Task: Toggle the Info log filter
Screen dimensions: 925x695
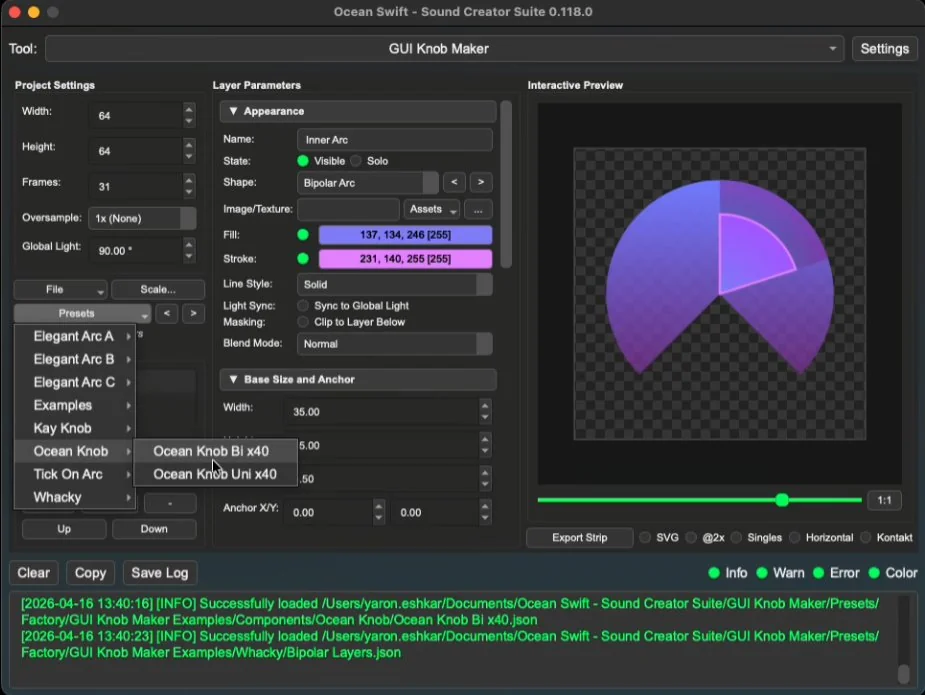Action: click(714, 573)
